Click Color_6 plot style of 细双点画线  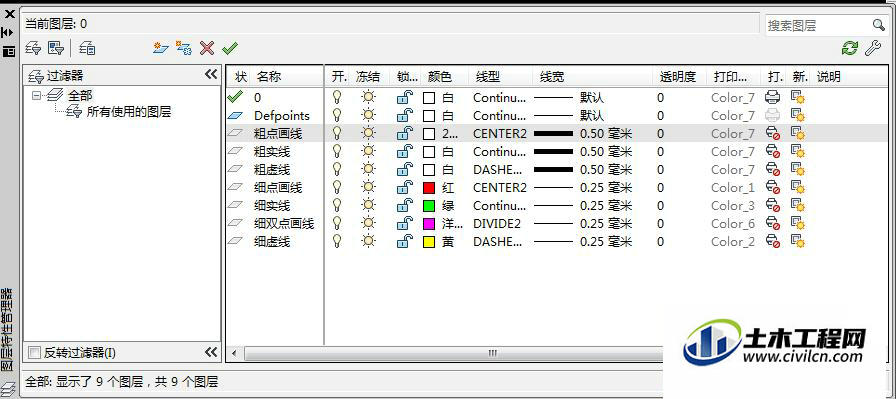(x=733, y=224)
